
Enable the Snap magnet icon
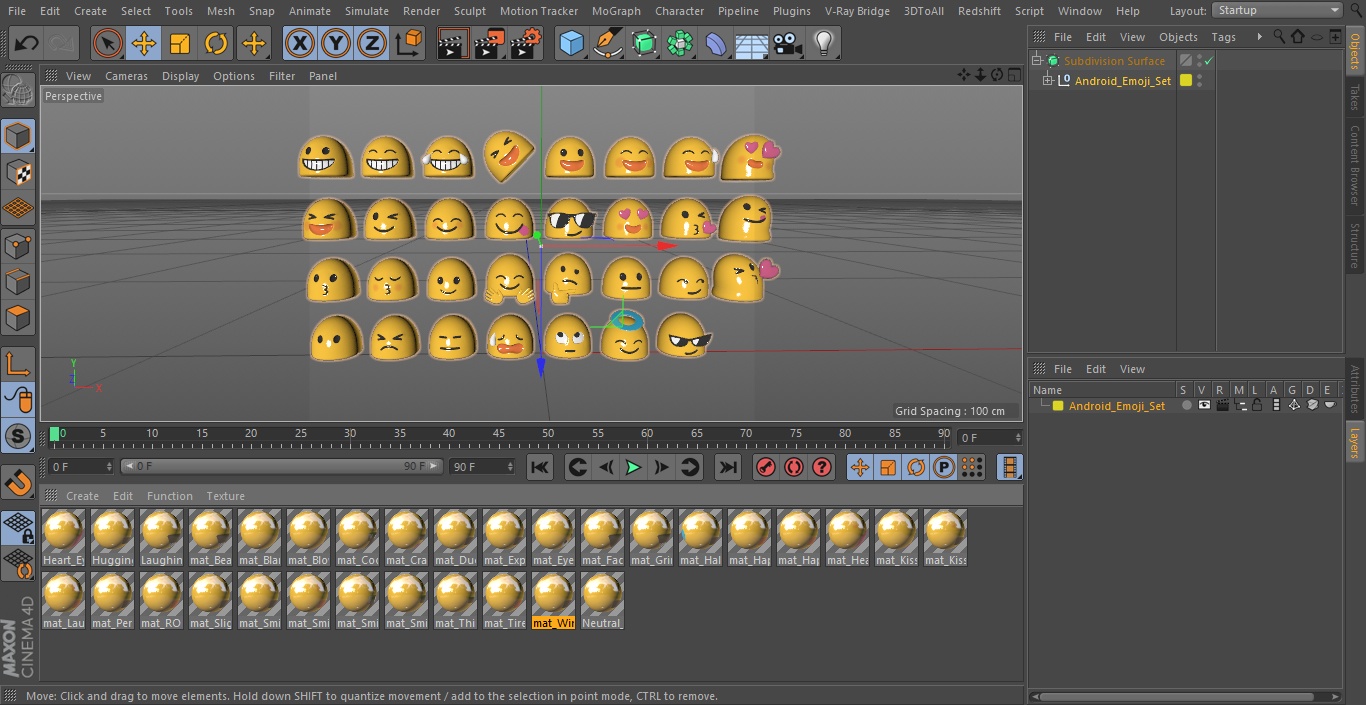click(18, 483)
